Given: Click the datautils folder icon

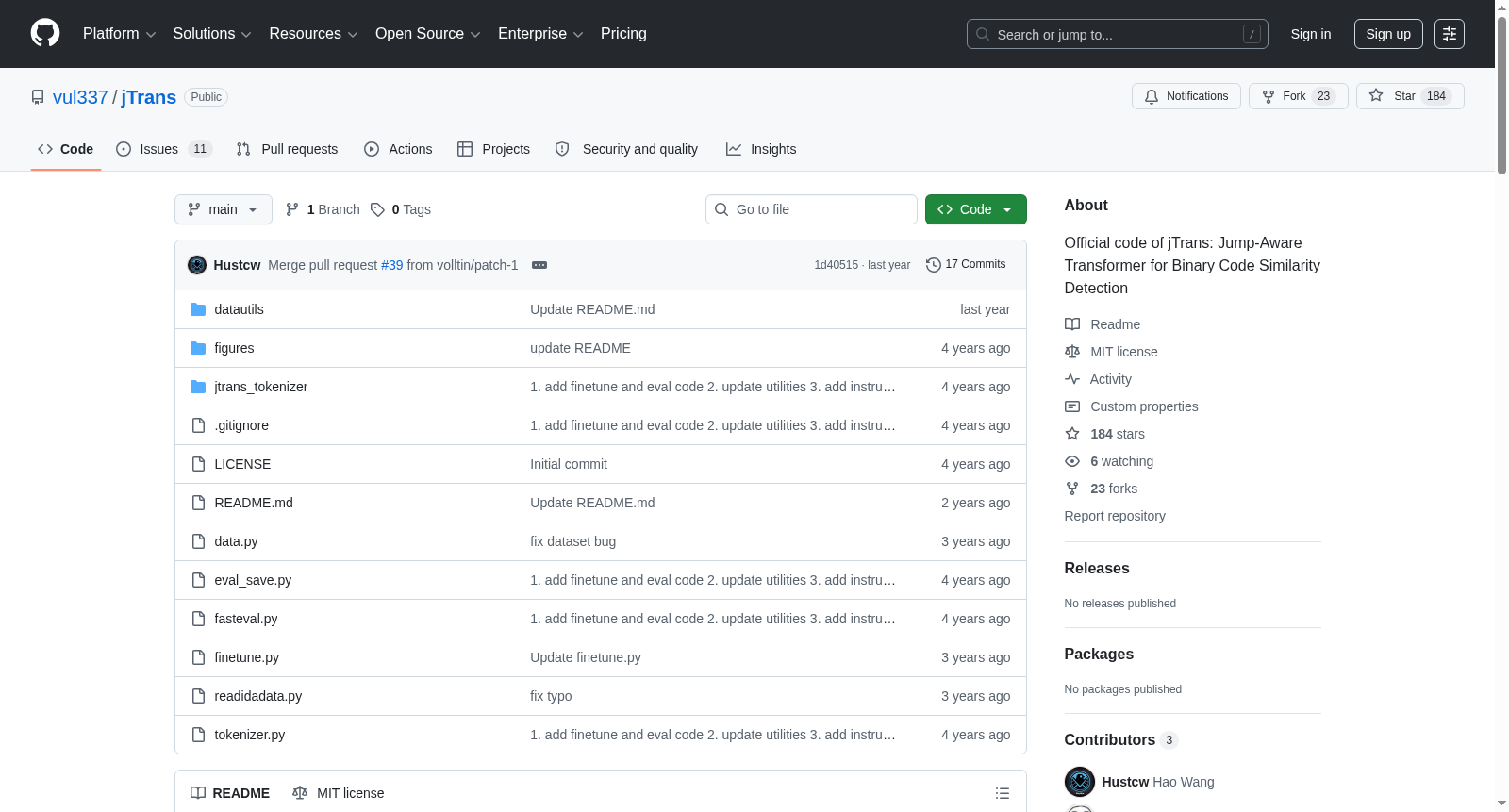Looking at the screenshot, I should 198,309.
